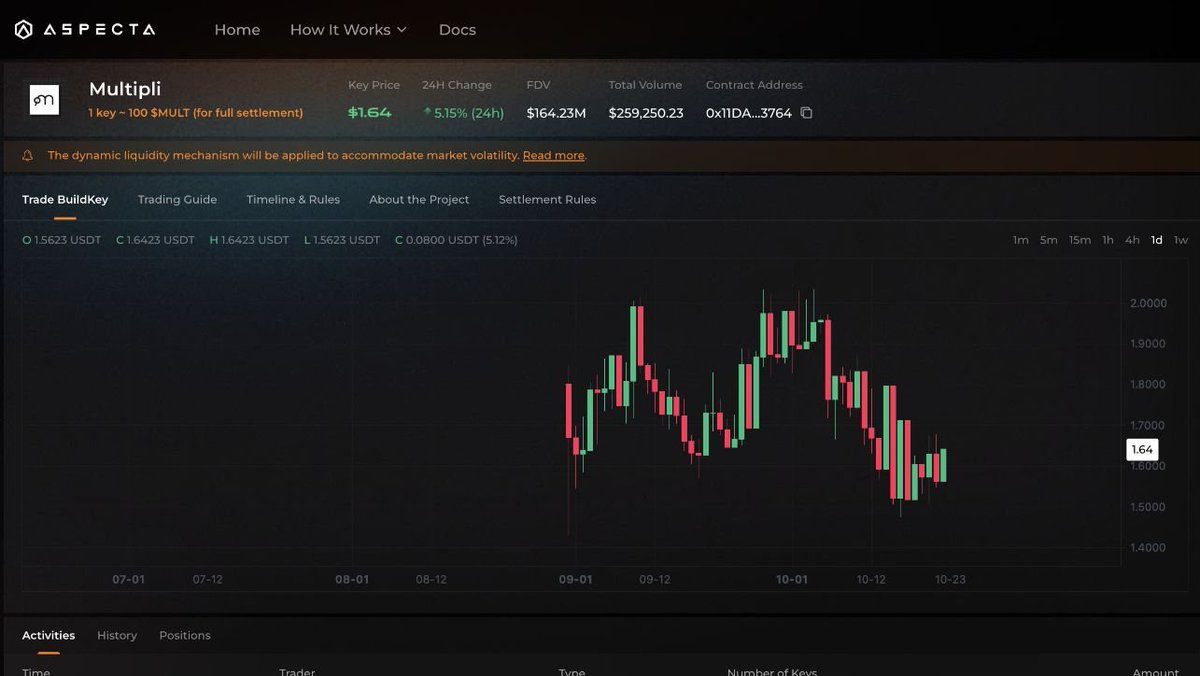This screenshot has height=676, width=1200.
Task: Show the Positions tab
Action: 185,636
